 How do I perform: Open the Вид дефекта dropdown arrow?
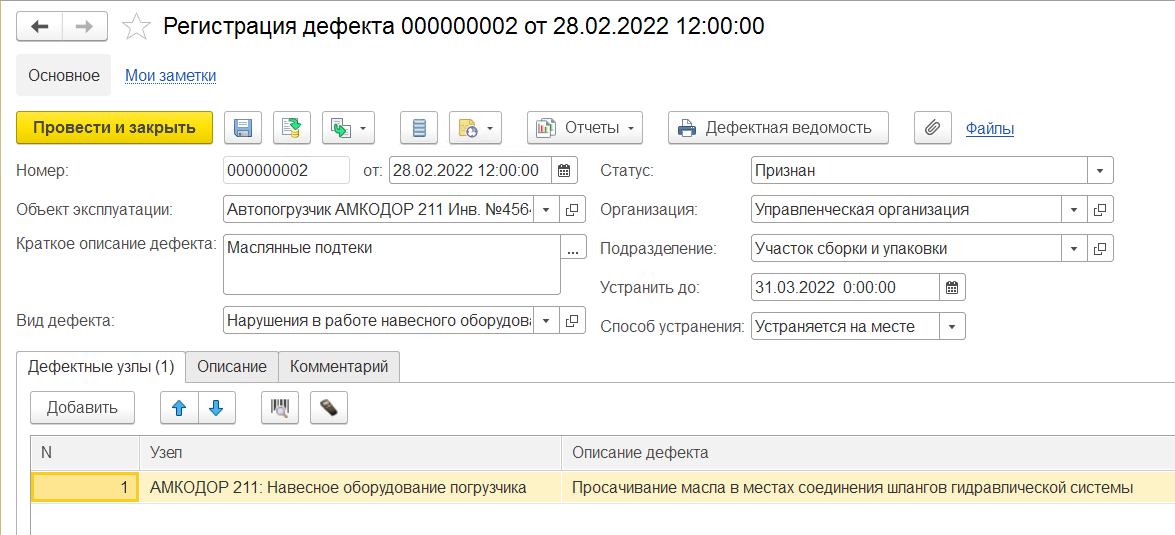pos(546,321)
